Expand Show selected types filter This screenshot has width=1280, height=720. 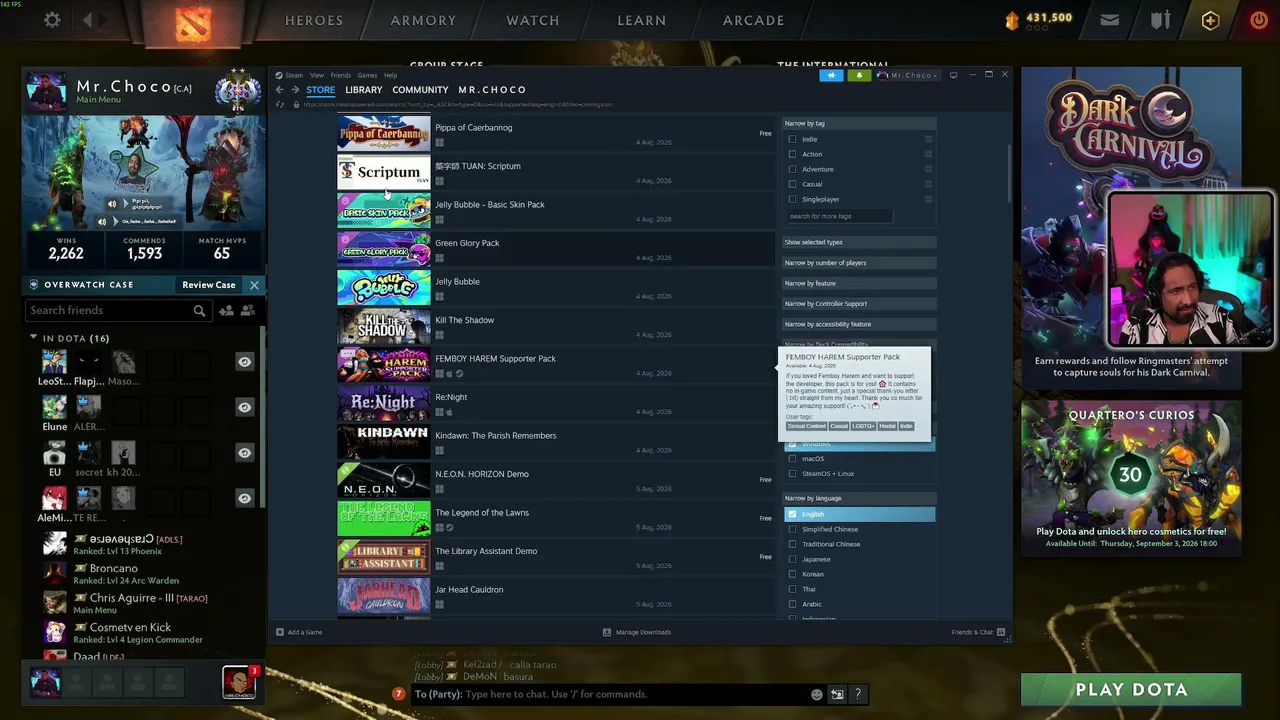[859, 242]
